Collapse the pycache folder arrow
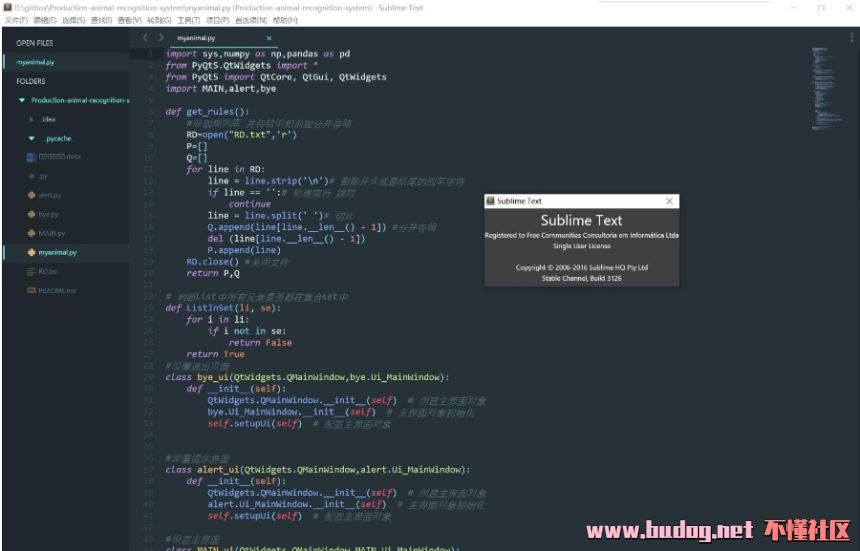860x551 pixels. pyautogui.click(x=31, y=138)
